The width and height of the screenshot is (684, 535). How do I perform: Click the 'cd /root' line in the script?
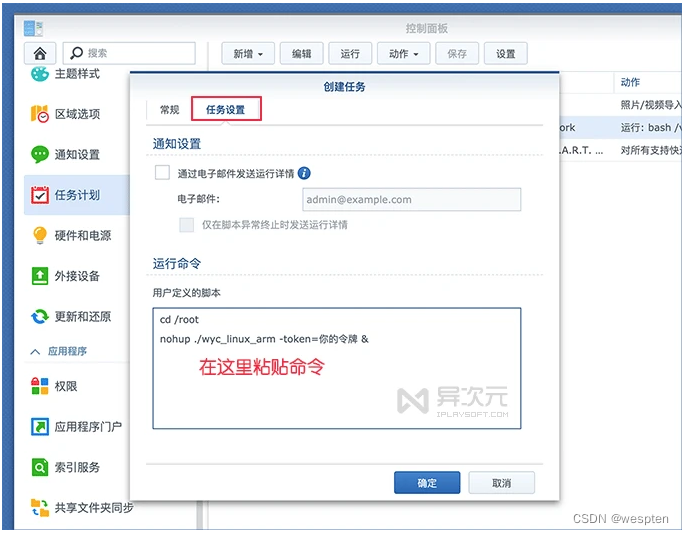tap(179, 319)
